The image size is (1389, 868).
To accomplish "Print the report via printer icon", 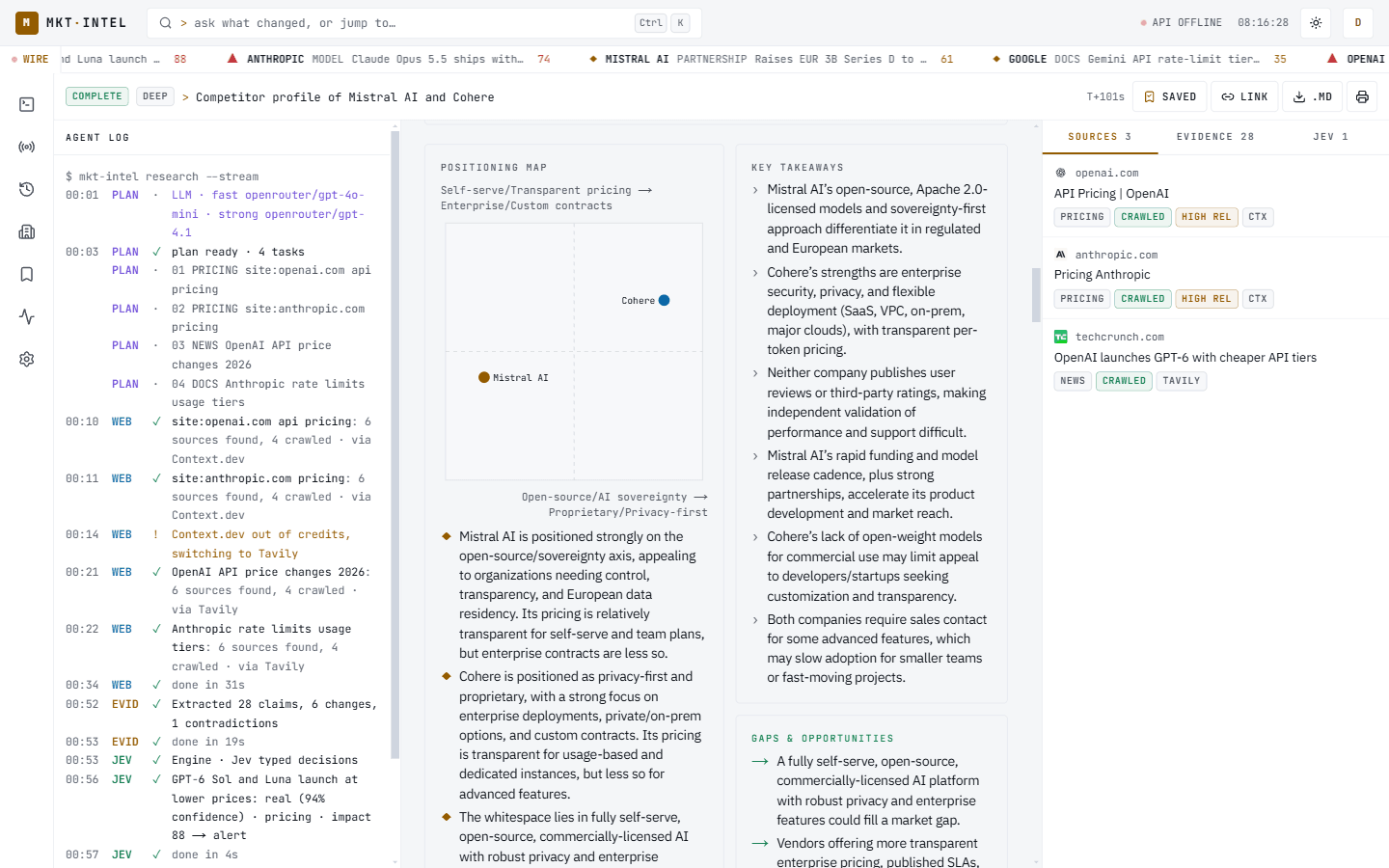I will (1362, 96).
